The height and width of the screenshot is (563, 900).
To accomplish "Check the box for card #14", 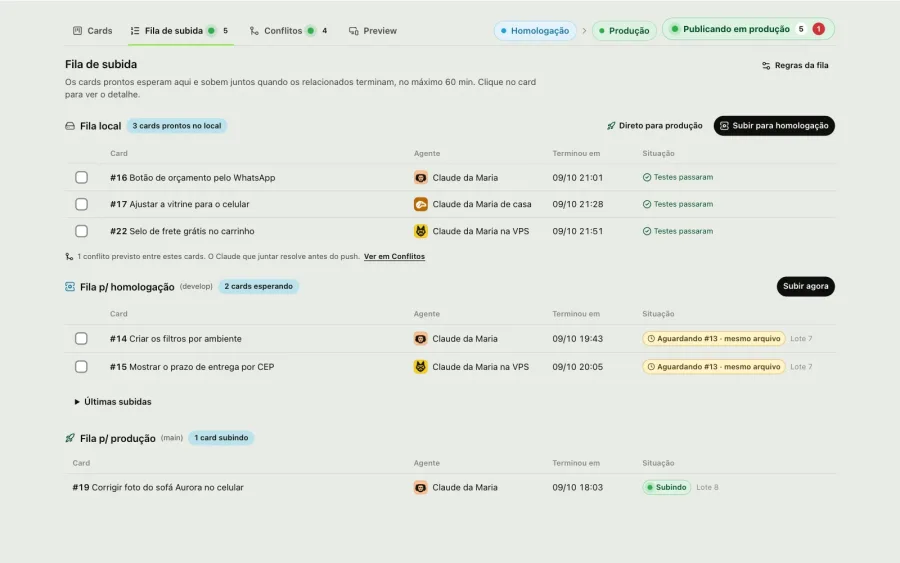I will pyautogui.click(x=82, y=339).
